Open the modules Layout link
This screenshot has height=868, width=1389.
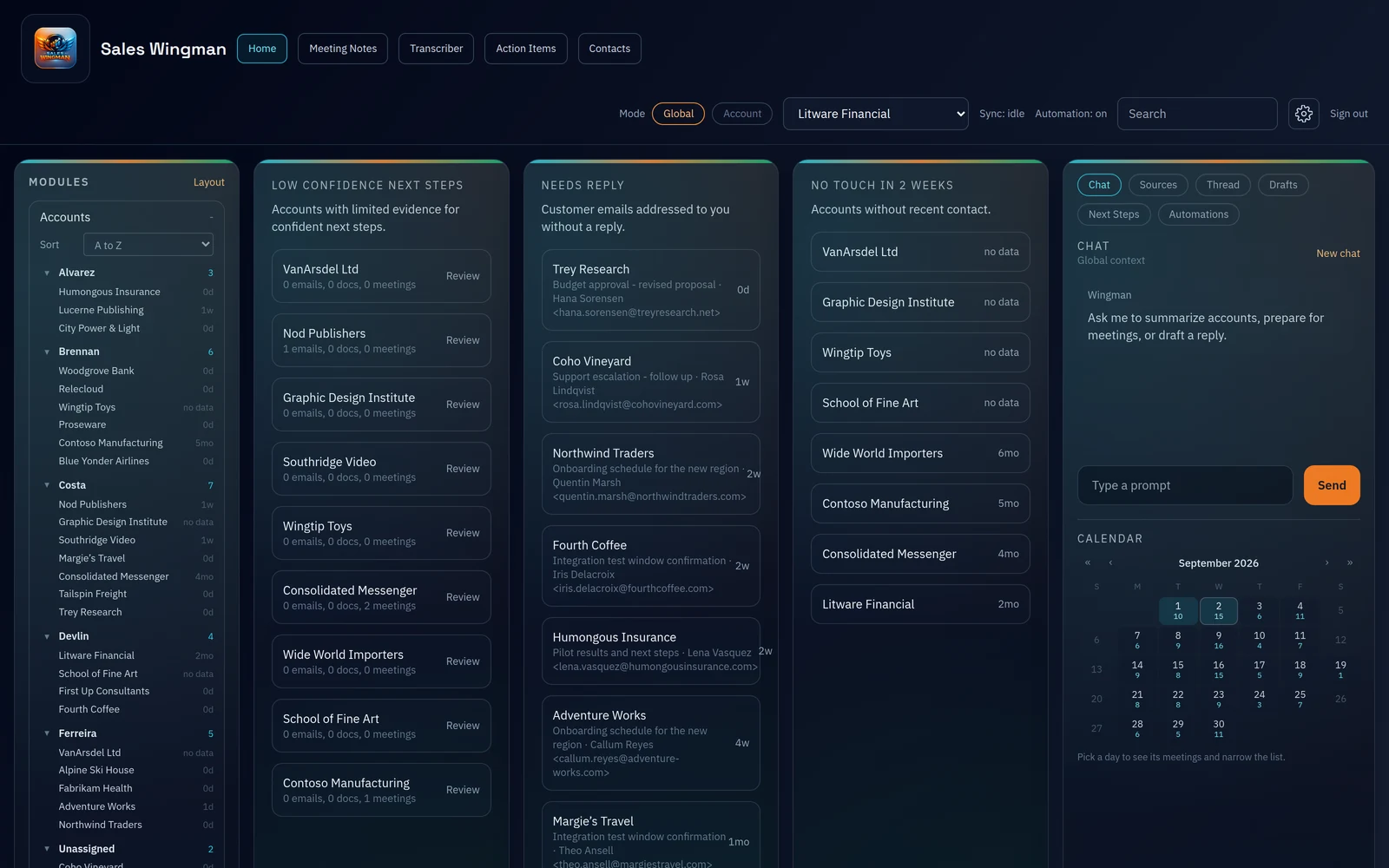click(208, 182)
